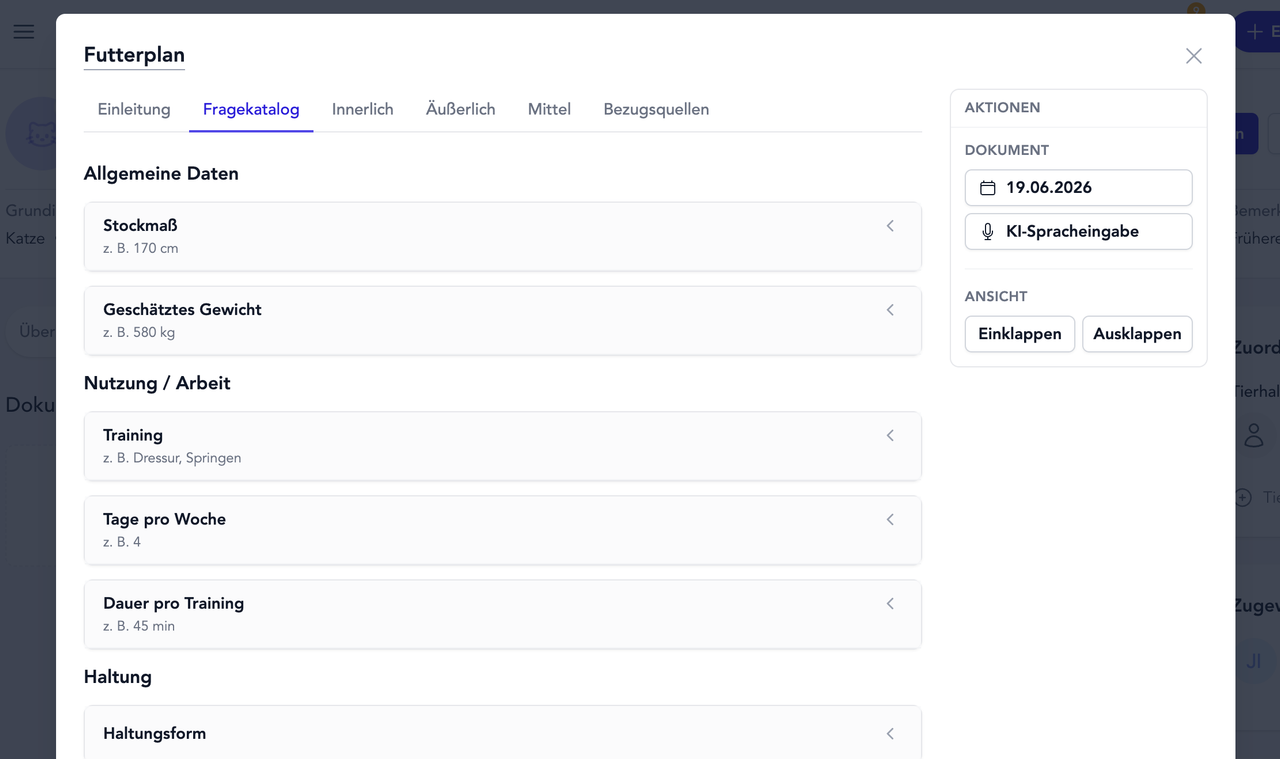Click the Allgemeine Daten heading
Image resolution: width=1280 pixels, height=759 pixels.
[161, 174]
